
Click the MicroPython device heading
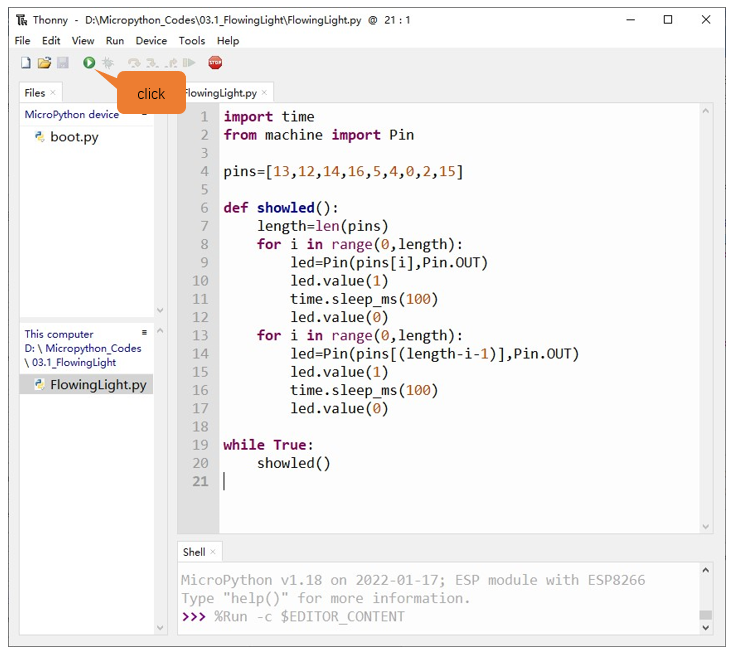[x=72, y=115]
